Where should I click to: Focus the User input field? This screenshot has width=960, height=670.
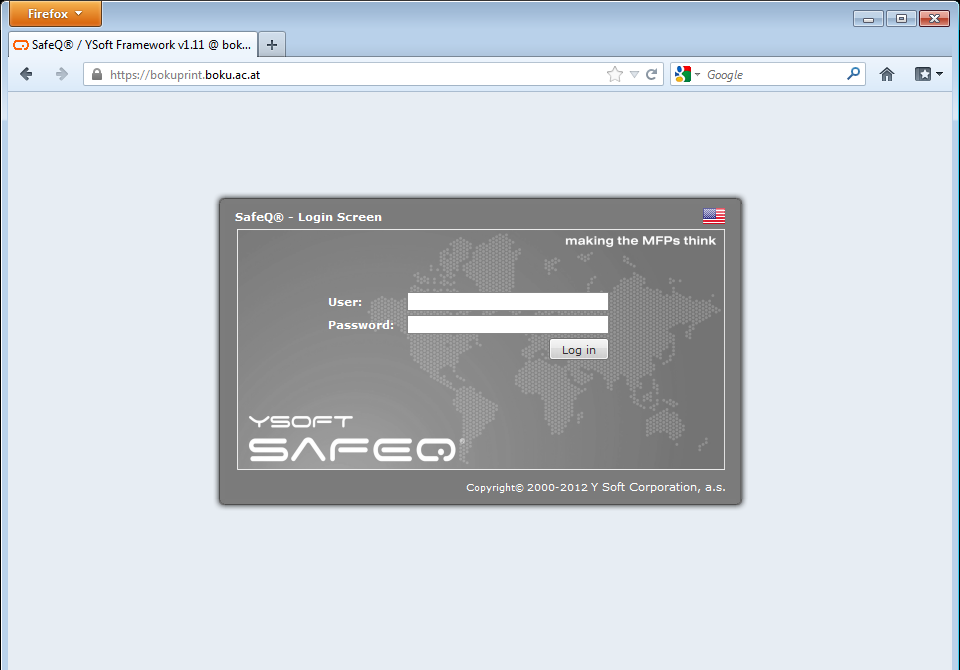point(508,301)
